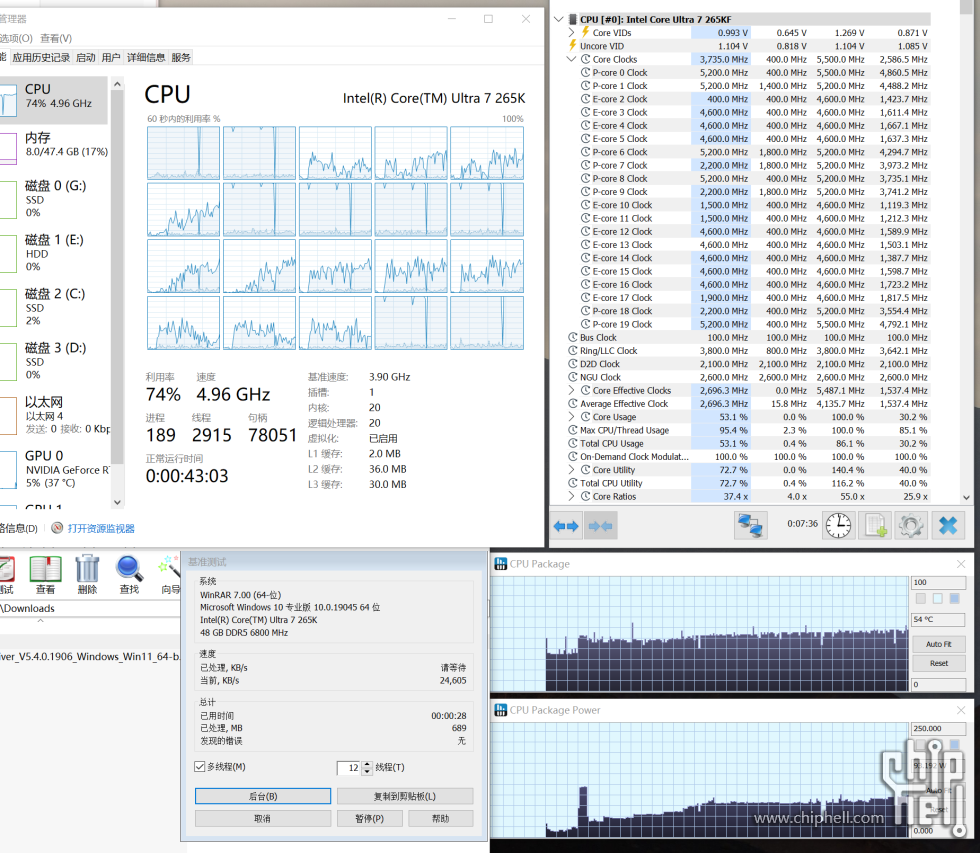Switch to the 服务 tab
This screenshot has width=980, height=853.
coord(181,57)
